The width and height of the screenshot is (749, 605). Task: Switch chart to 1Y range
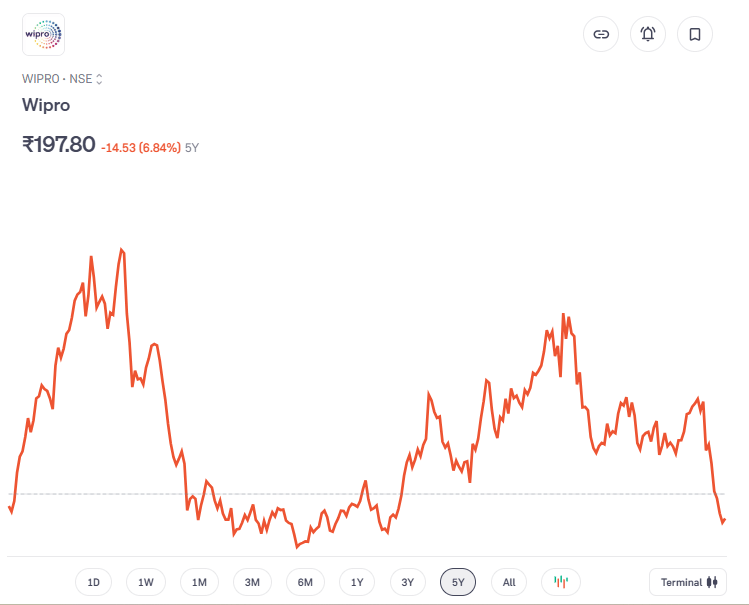tap(357, 582)
